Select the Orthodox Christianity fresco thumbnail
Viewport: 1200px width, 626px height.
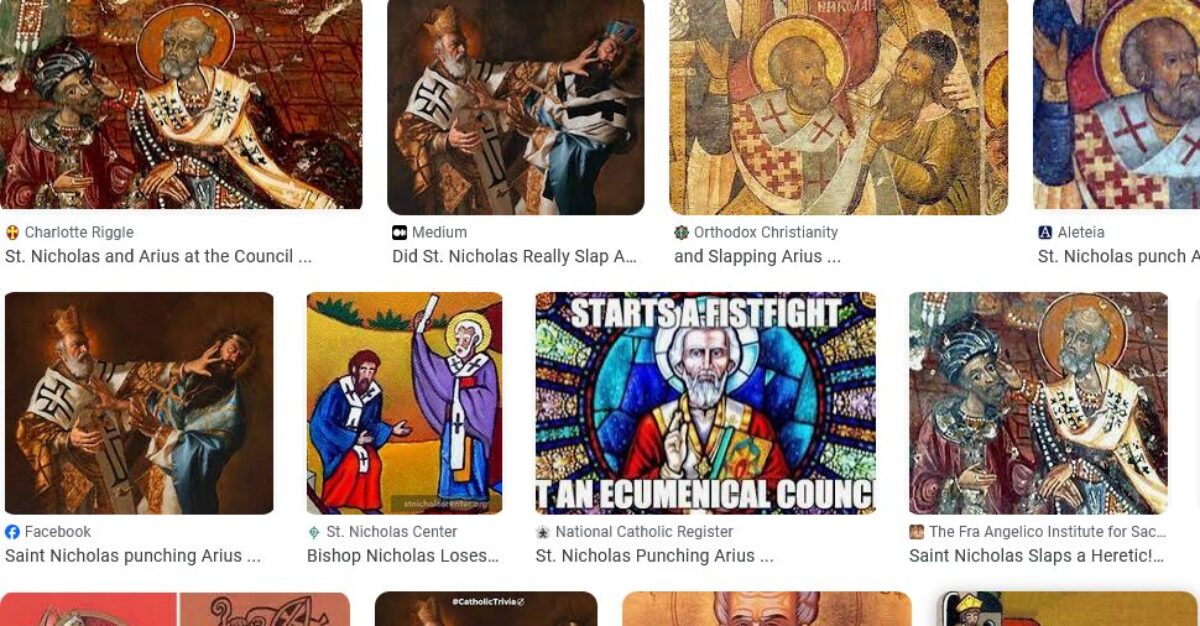(x=839, y=107)
